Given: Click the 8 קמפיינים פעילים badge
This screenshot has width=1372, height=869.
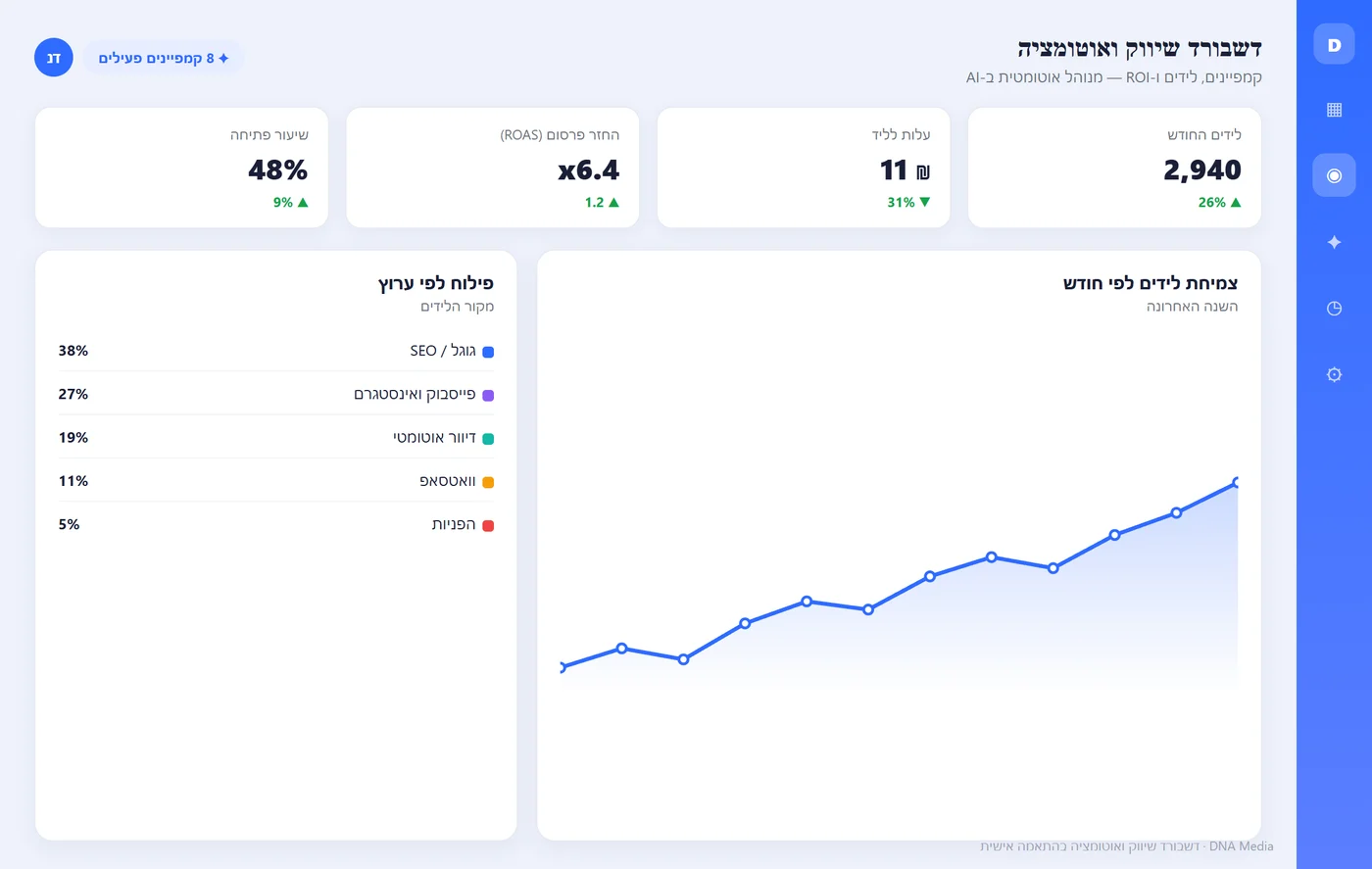Looking at the screenshot, I should 164,58.
